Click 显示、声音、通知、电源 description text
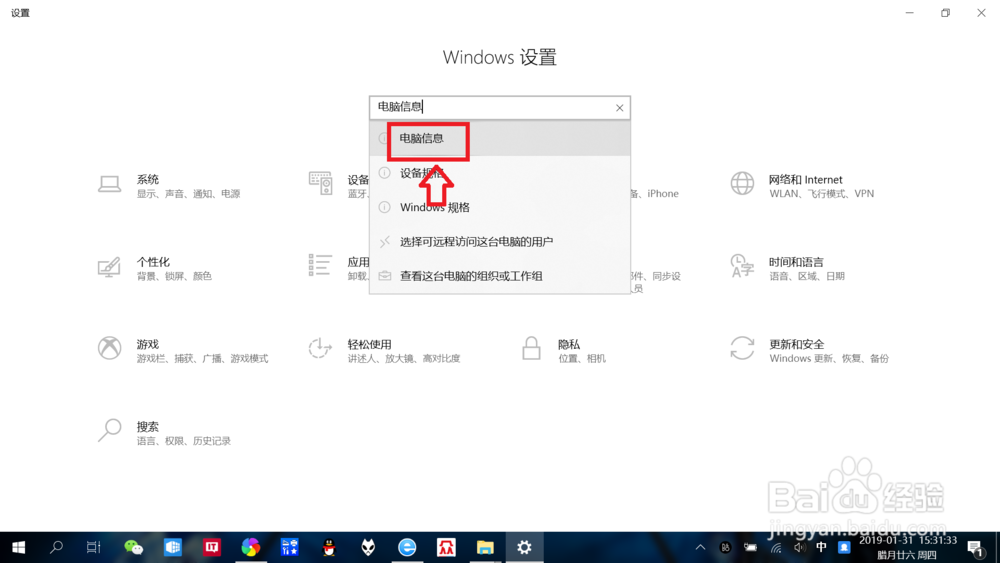Viewport: 1000px width, 563px height. coord(188,194)
